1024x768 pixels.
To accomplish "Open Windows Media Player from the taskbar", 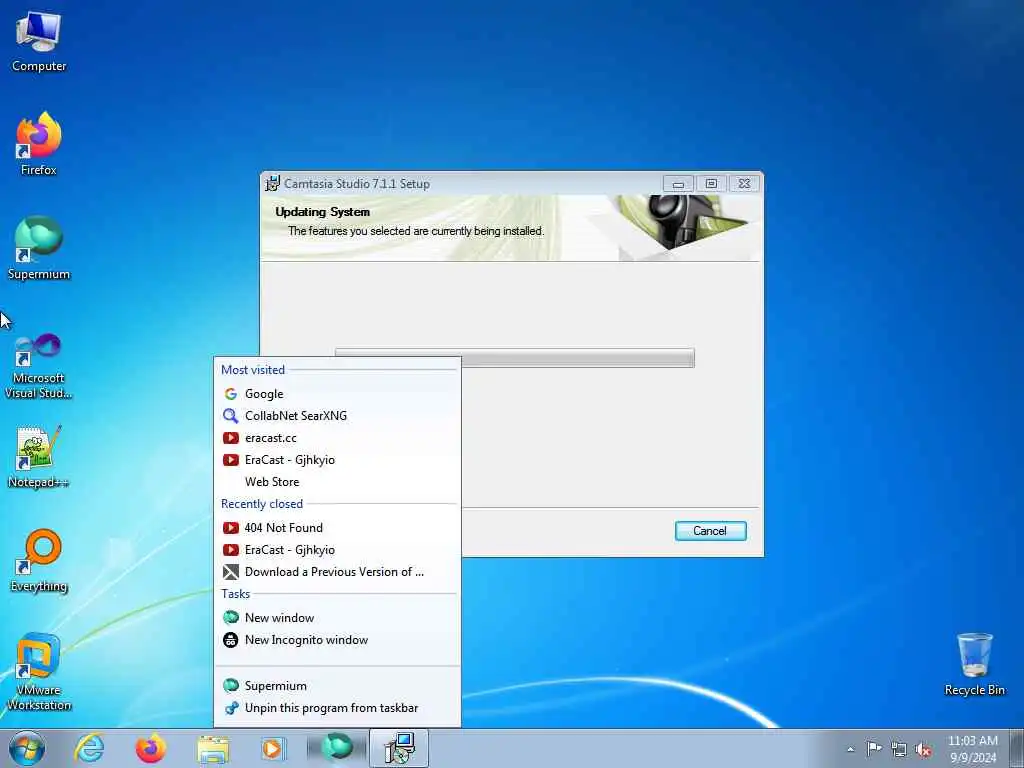I will coord(273,748).
